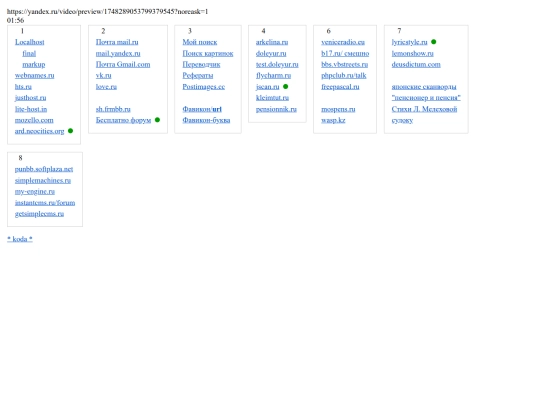
Task: Visit webnames.ru link
Action: [x=34, y=75]
